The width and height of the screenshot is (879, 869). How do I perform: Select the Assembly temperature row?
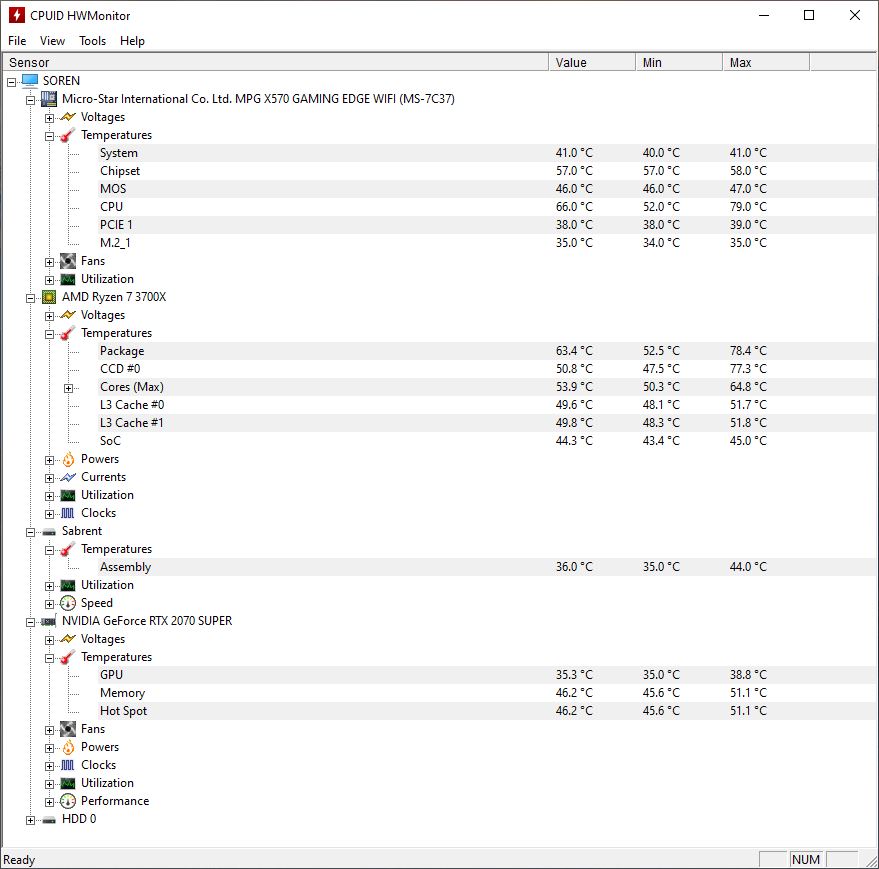coord(487,567)
